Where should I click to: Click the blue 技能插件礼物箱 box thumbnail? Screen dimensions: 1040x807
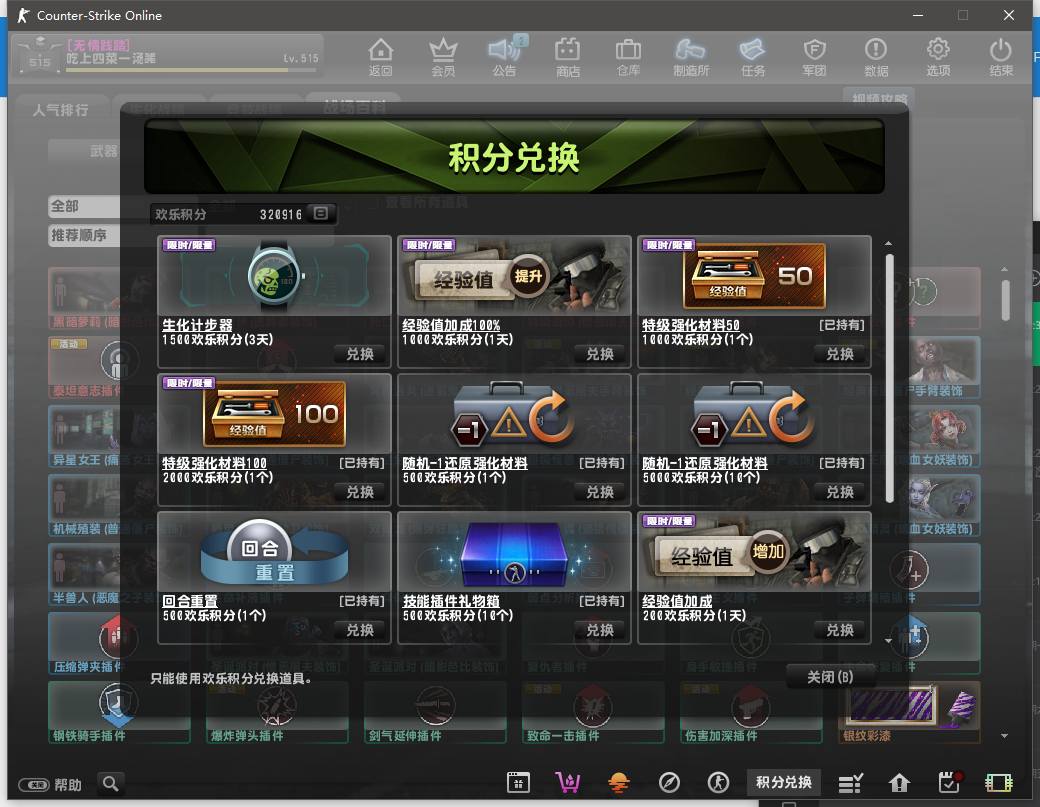pos(514,552)
